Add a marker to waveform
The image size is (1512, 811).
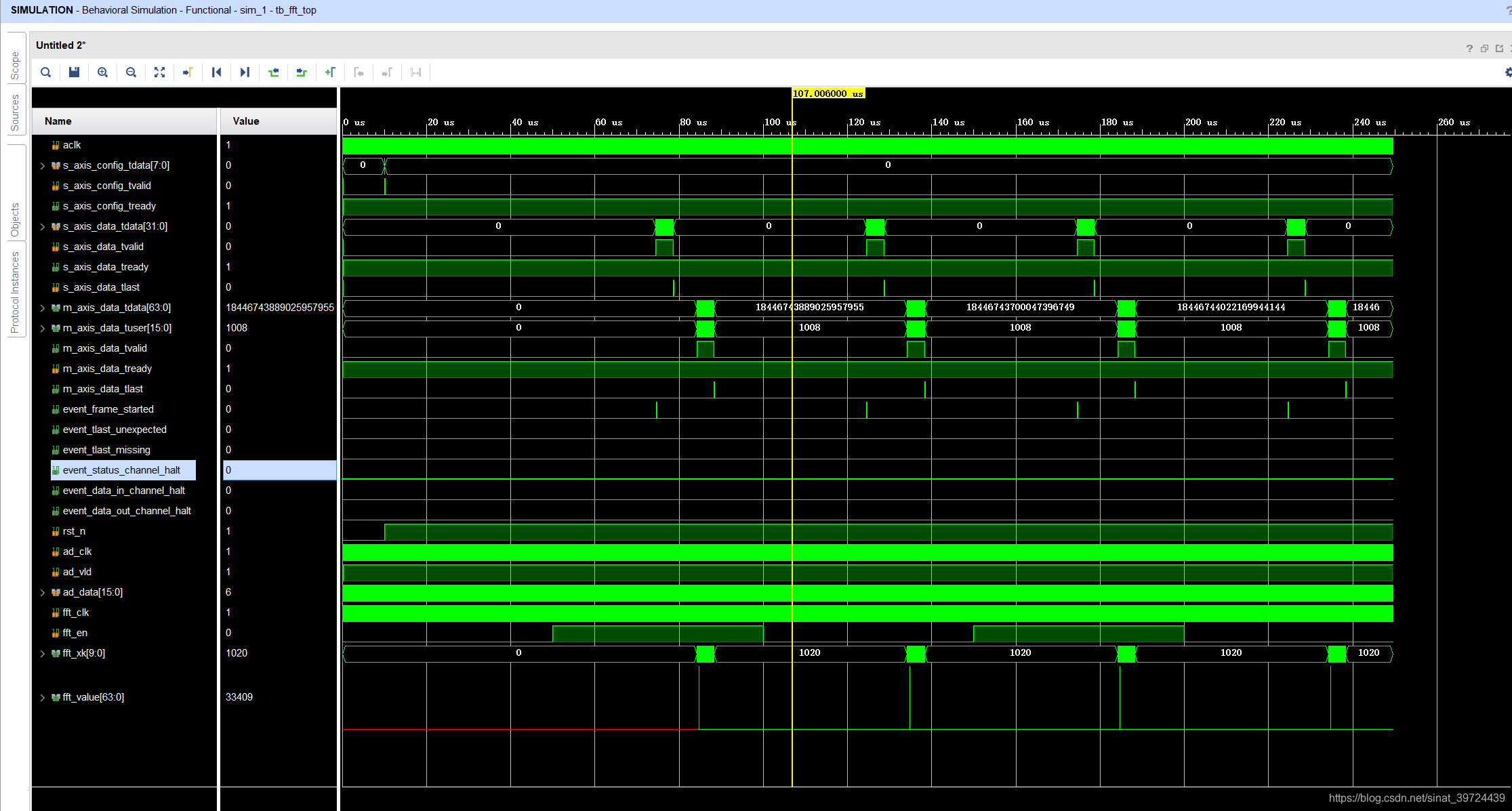point(330,72)
